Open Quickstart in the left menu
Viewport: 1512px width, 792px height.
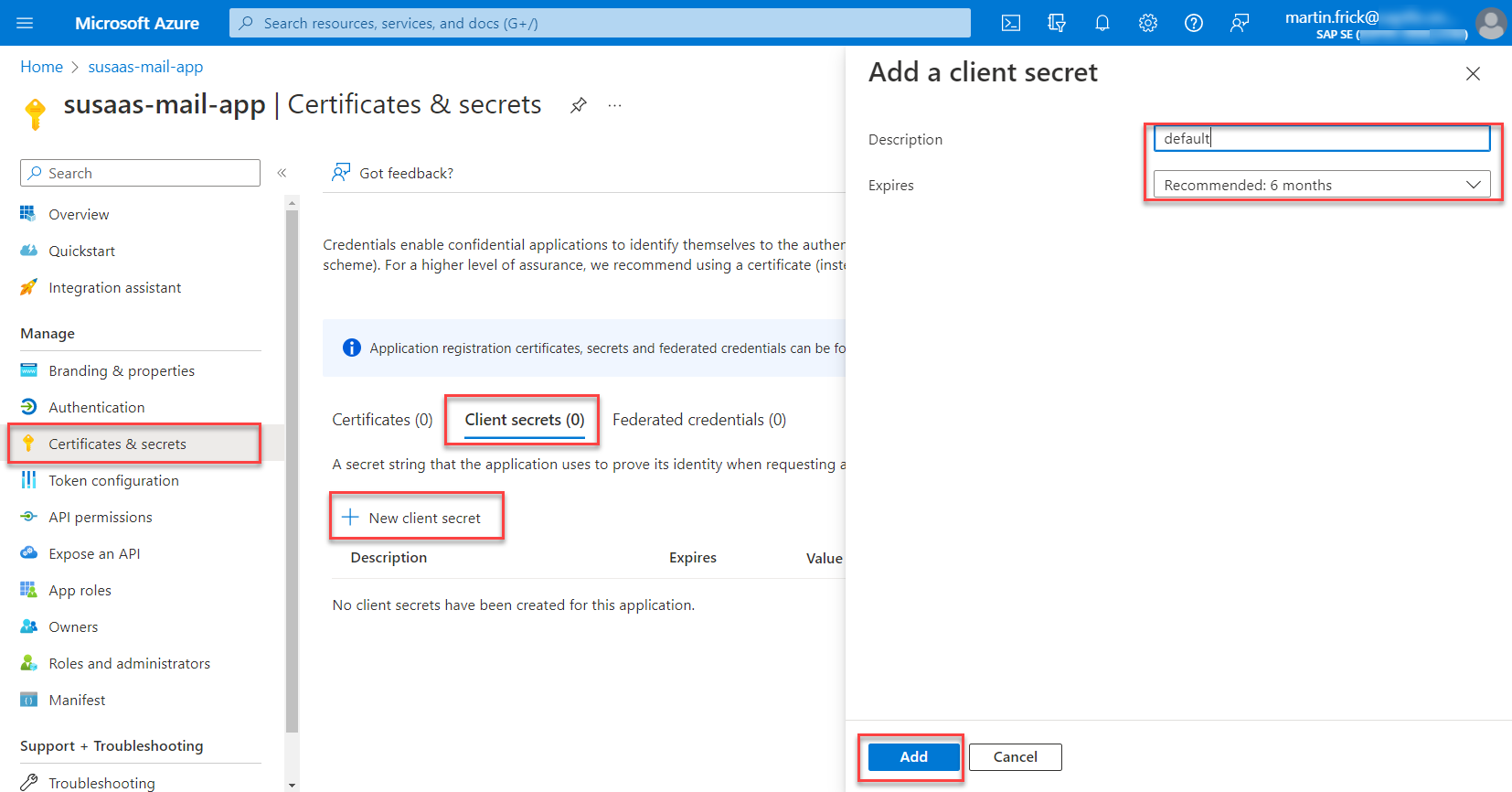[81, 251]
